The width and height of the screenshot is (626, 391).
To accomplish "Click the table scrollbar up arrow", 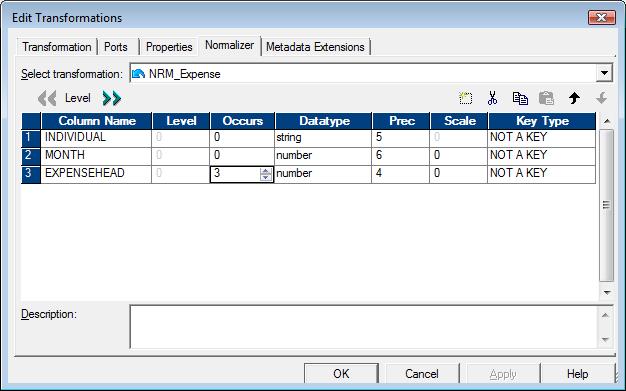I will coord(607,121).
